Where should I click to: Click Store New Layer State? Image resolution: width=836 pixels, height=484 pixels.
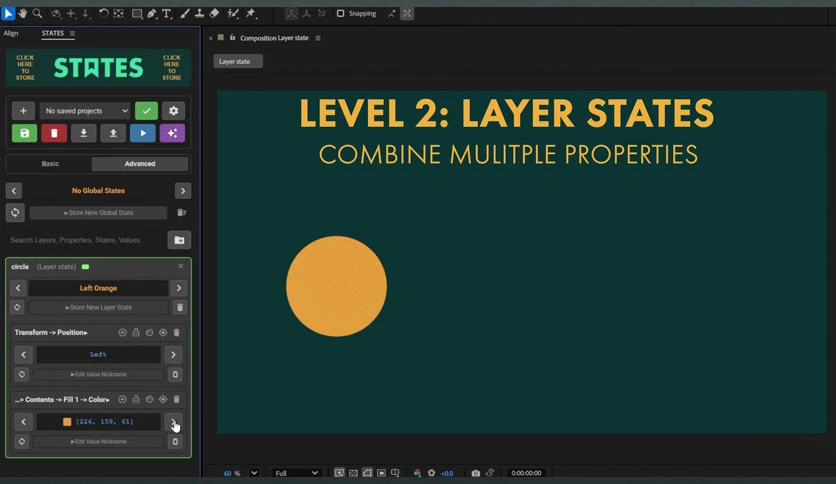tap(99, 308)
